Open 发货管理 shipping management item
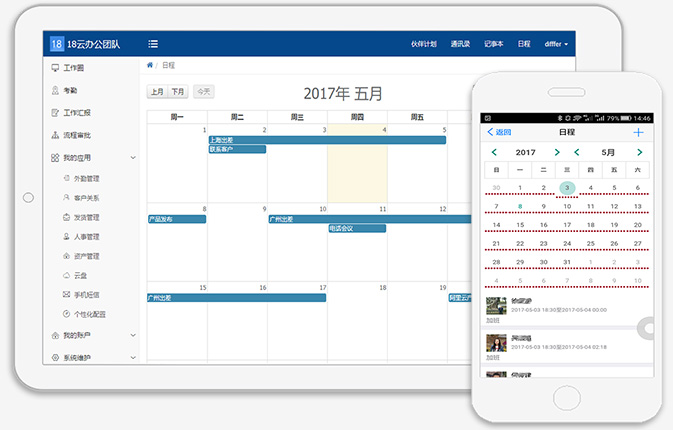This screenshot has width=673, height=430. click(81, 217)
